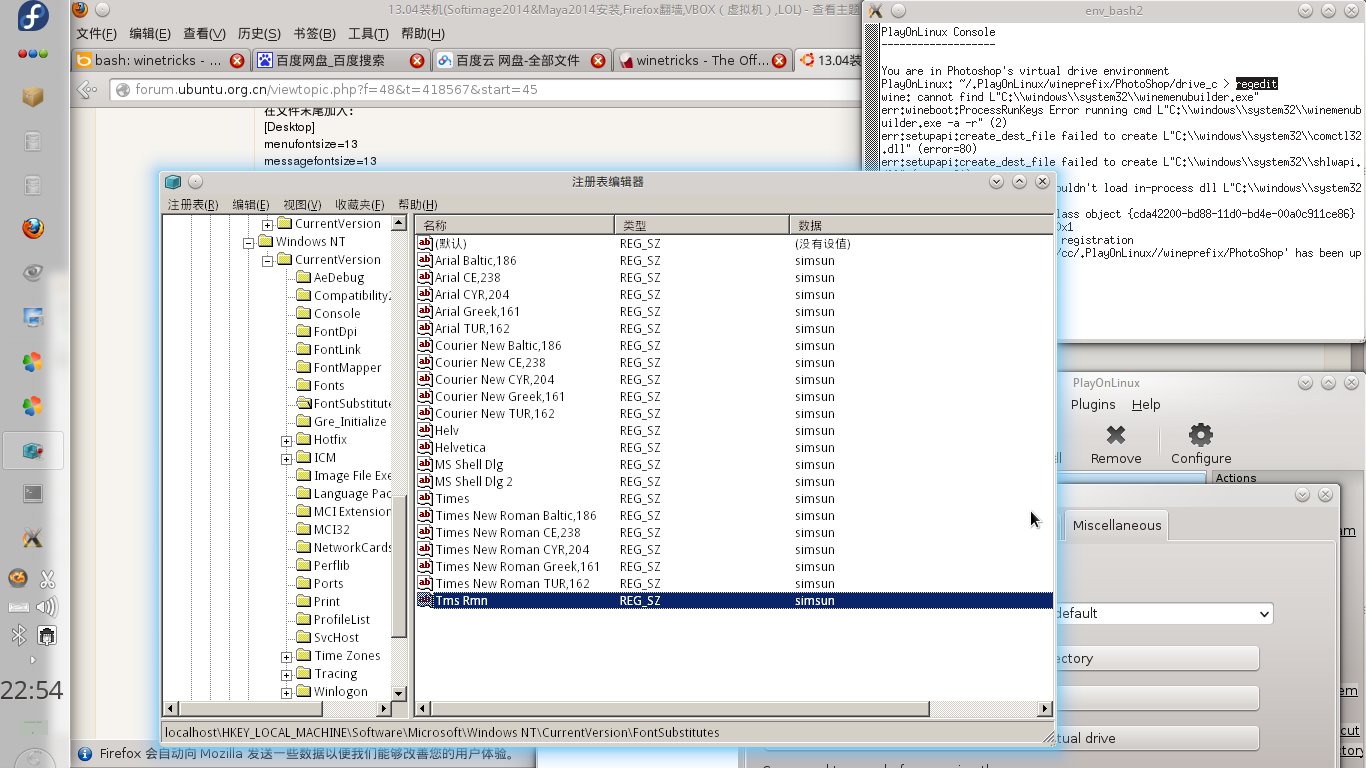Select the '(默认)' default value row
This screenshot has height=768, width=1366.
point(734,243)
